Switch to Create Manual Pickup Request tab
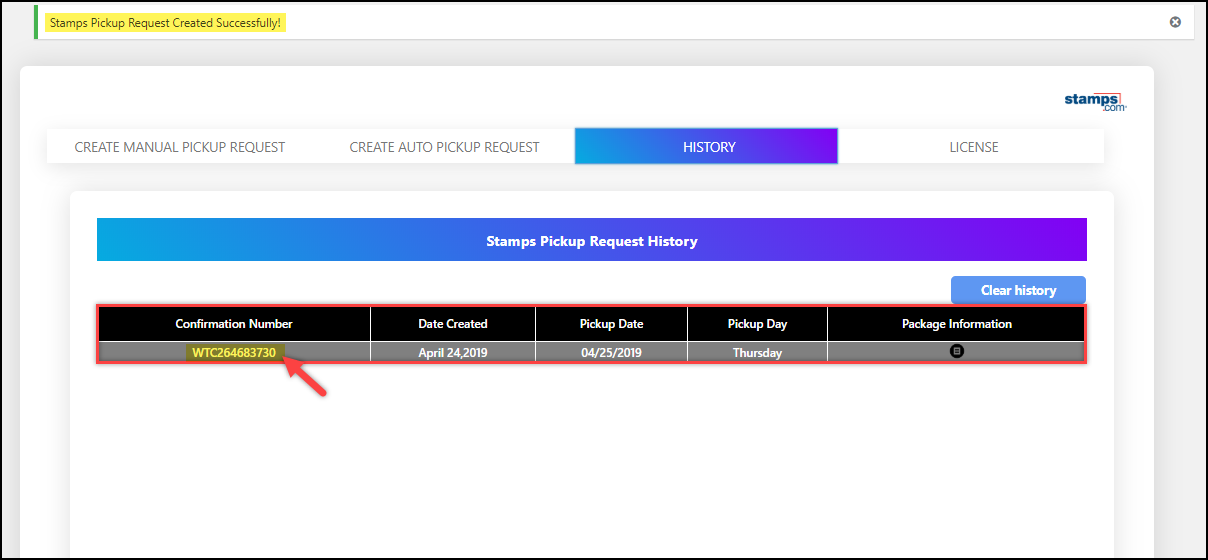Viewport: 1208px width, 560px height. click(x=180, y=147)
